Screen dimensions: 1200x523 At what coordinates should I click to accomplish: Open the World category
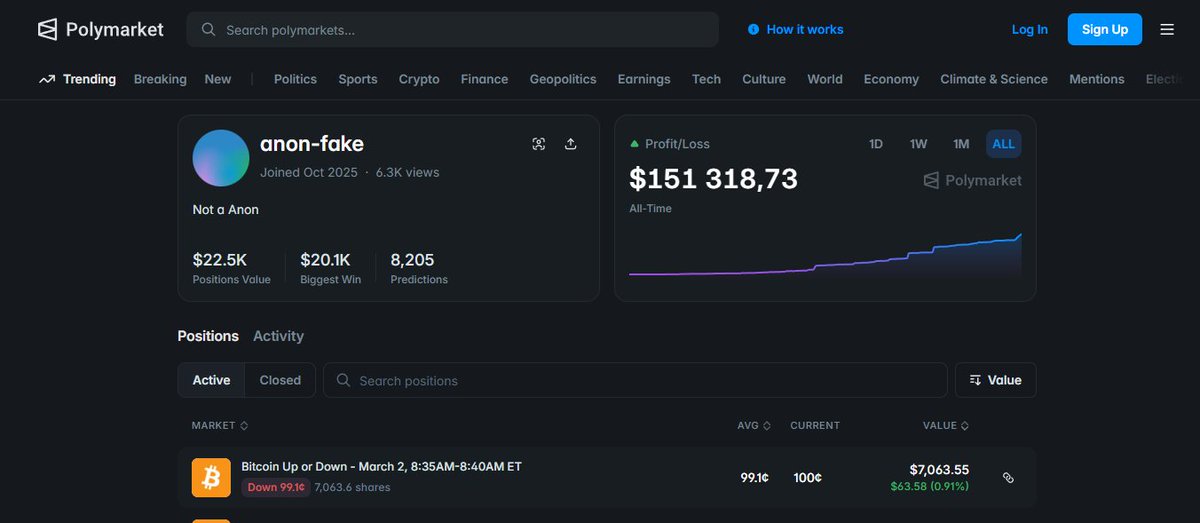click(x=825, y=79)
